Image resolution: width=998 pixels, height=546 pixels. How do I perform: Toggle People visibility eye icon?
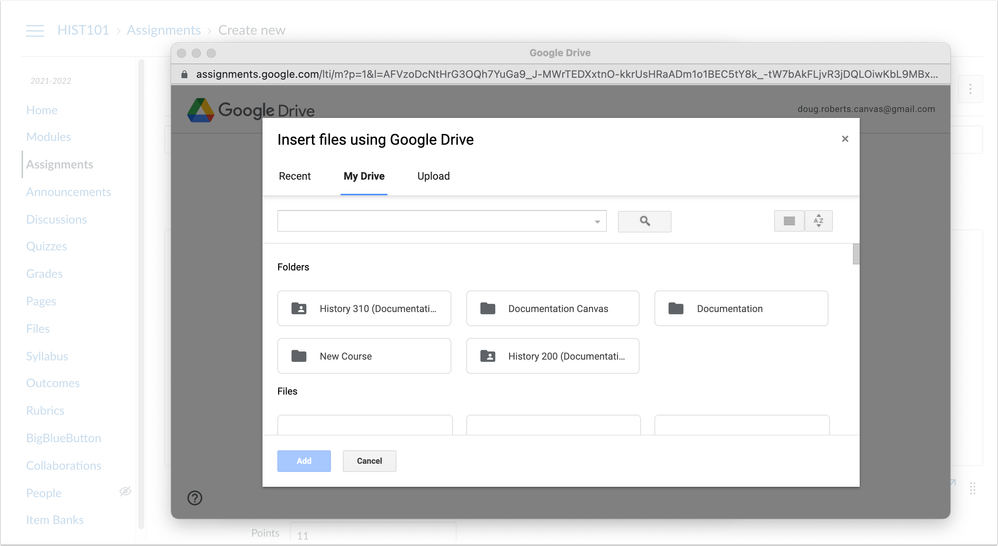(125, 492)
